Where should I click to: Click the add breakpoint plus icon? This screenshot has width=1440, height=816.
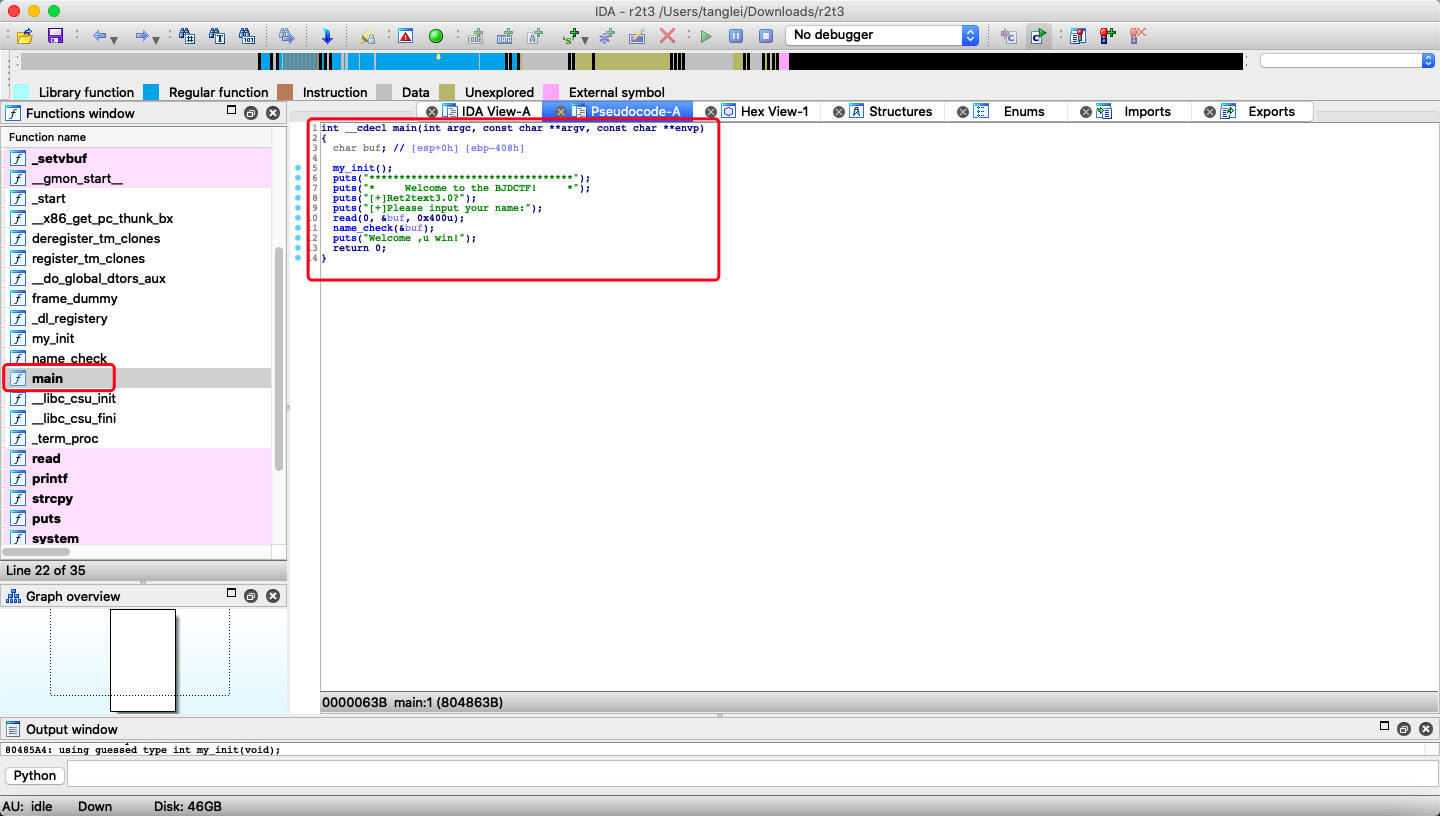tap(1107, 36)
